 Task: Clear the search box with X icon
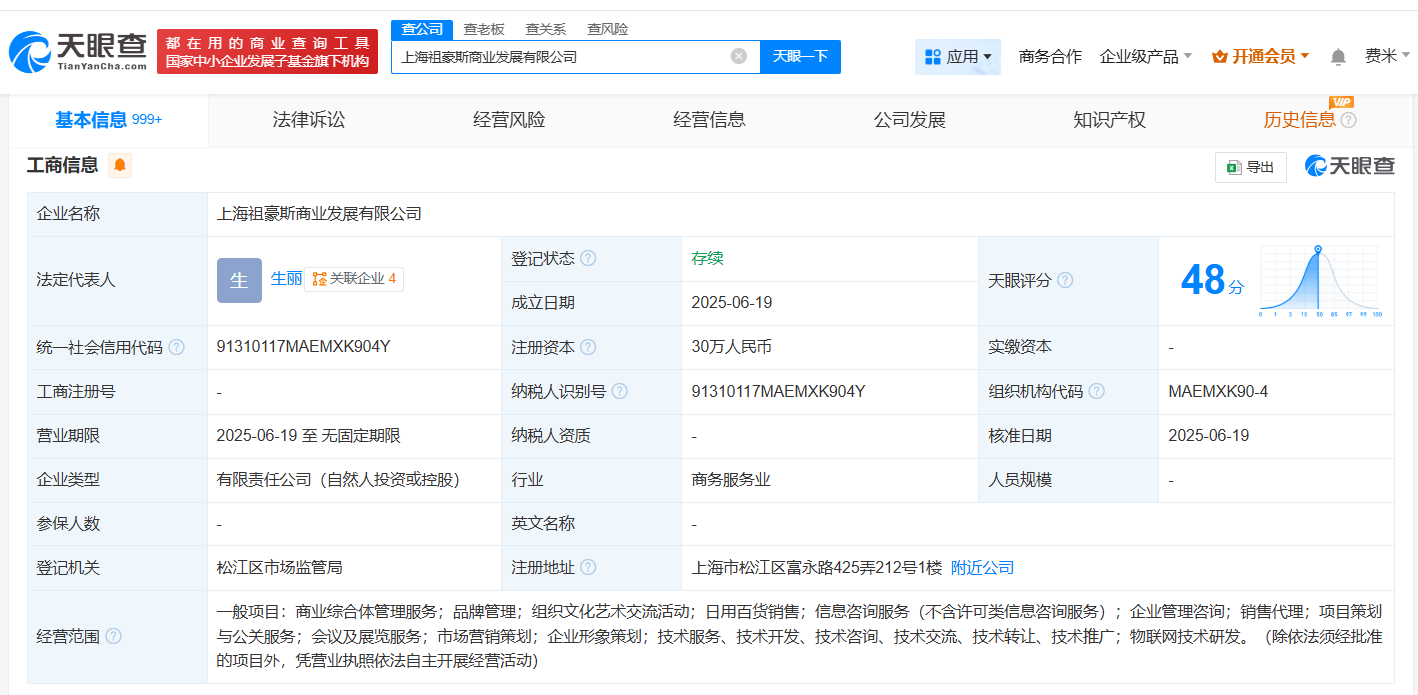click(x=739, y=56)
